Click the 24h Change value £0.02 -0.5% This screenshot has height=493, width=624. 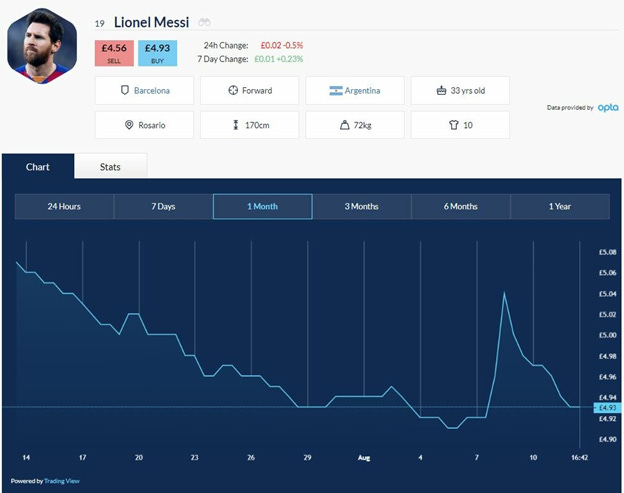pos(282,45)
